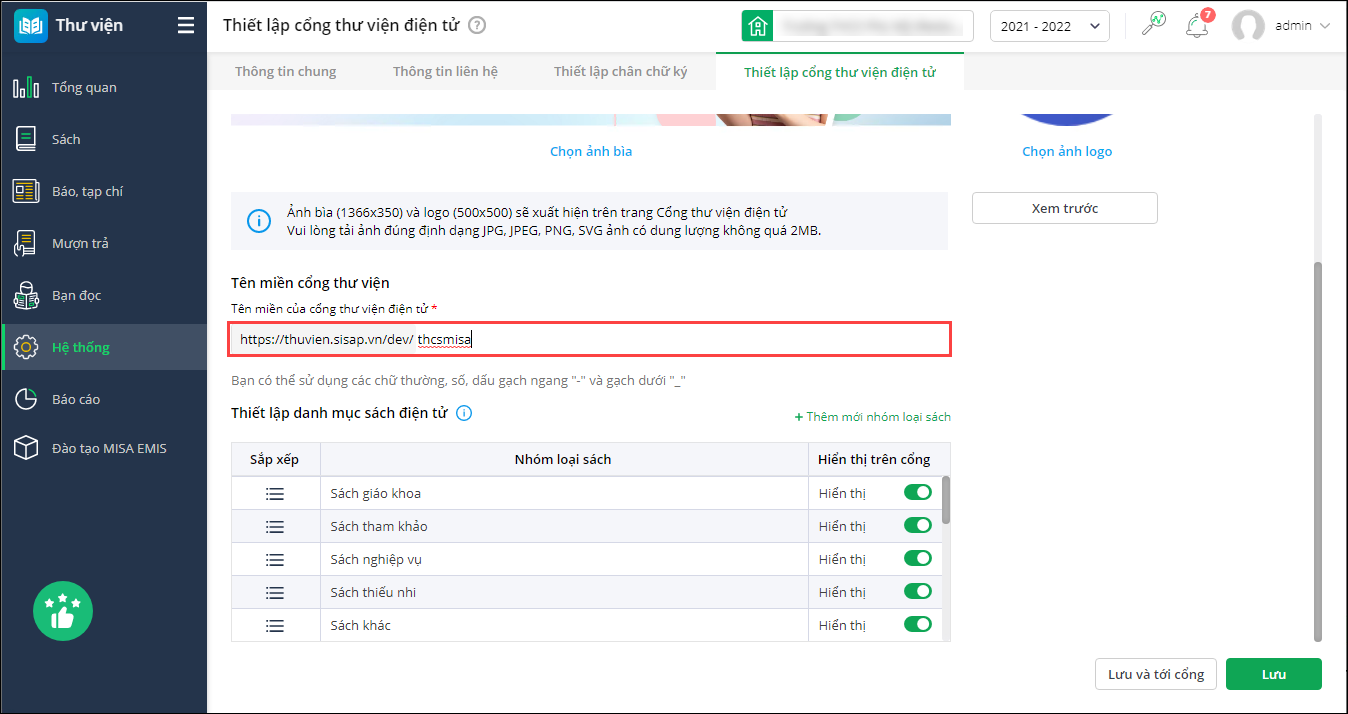Open help icon beside page title
1348x714 pixels.
[477, 25]
